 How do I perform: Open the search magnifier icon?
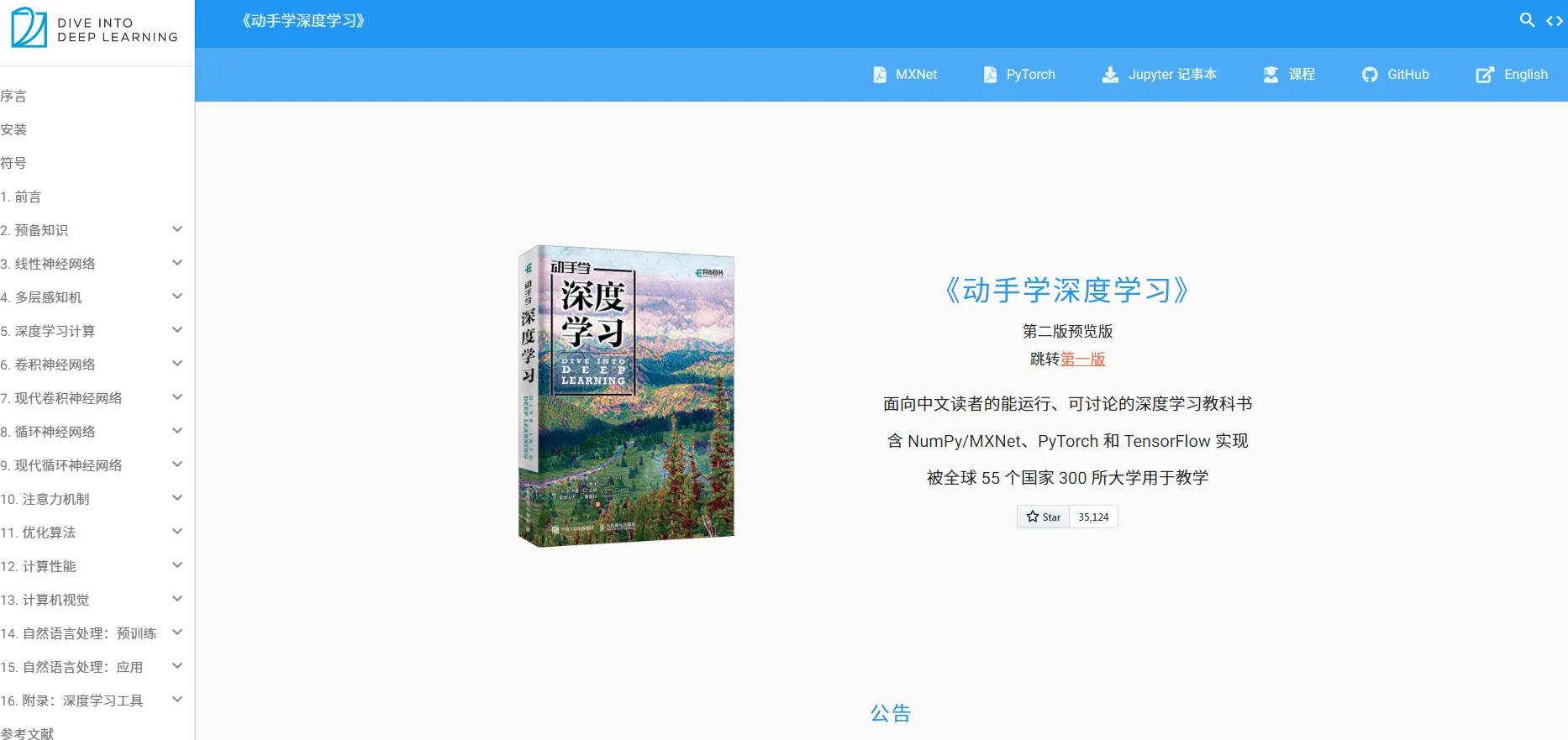pos(1527,20)
